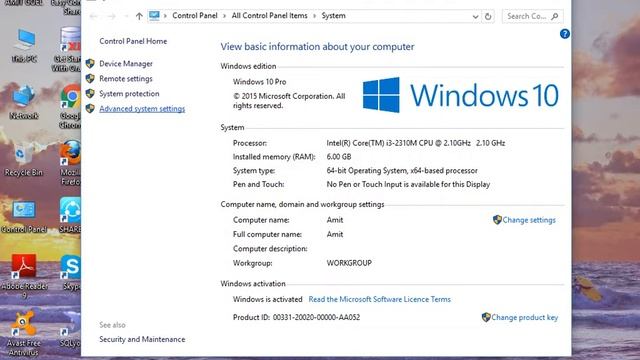640x360 pixels.
Task: Click the Up arrow navigation button
Action: click(x=139, y=16)
